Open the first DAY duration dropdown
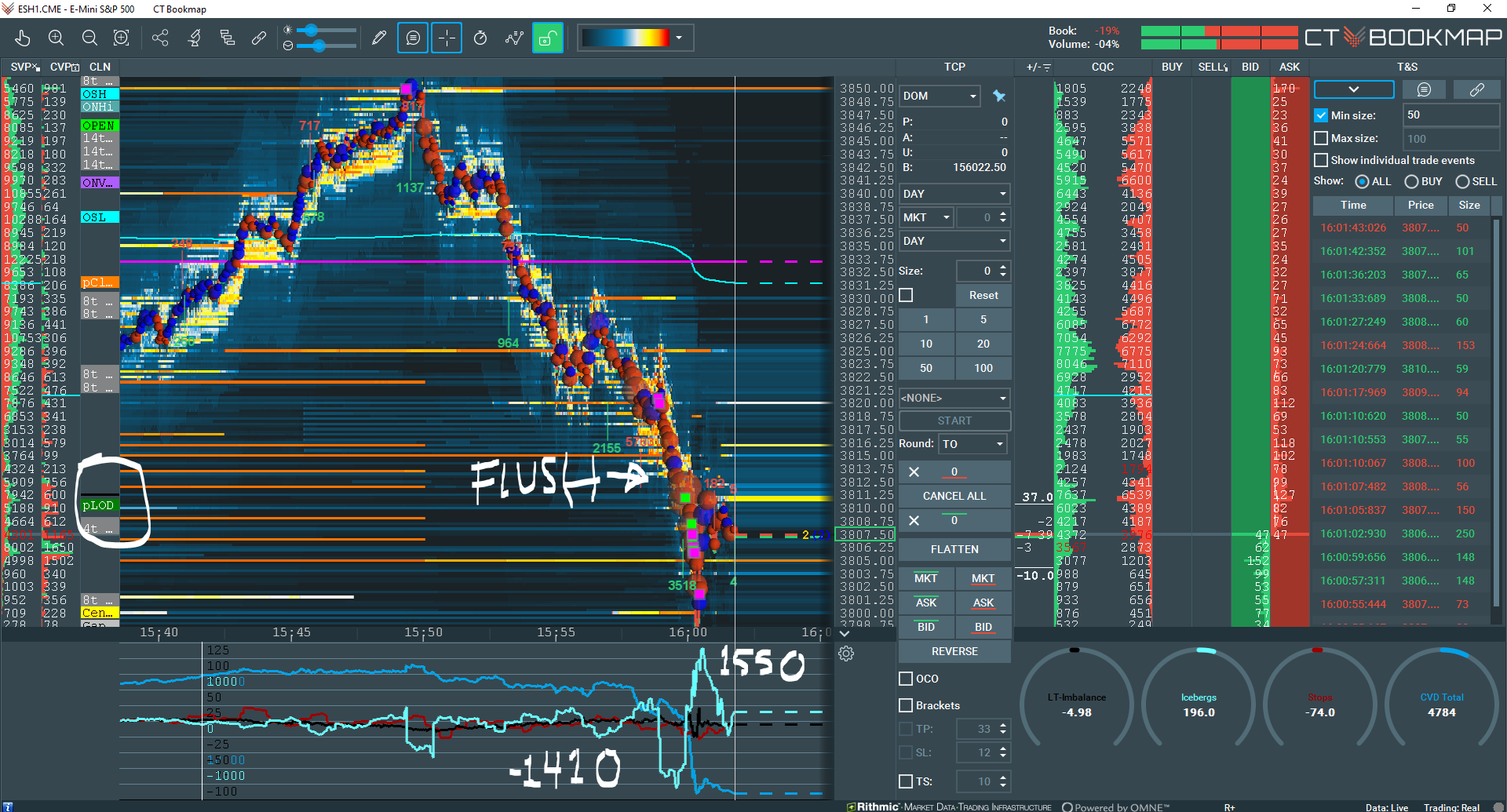1507x812 pixels. pos(954,194)
